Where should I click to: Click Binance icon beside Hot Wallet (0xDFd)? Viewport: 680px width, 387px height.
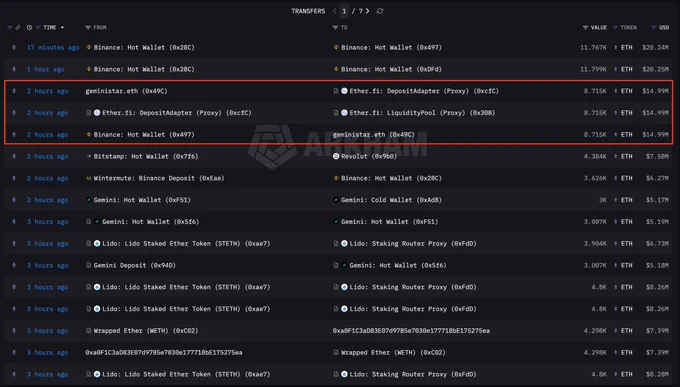click(x=336, y=69)
